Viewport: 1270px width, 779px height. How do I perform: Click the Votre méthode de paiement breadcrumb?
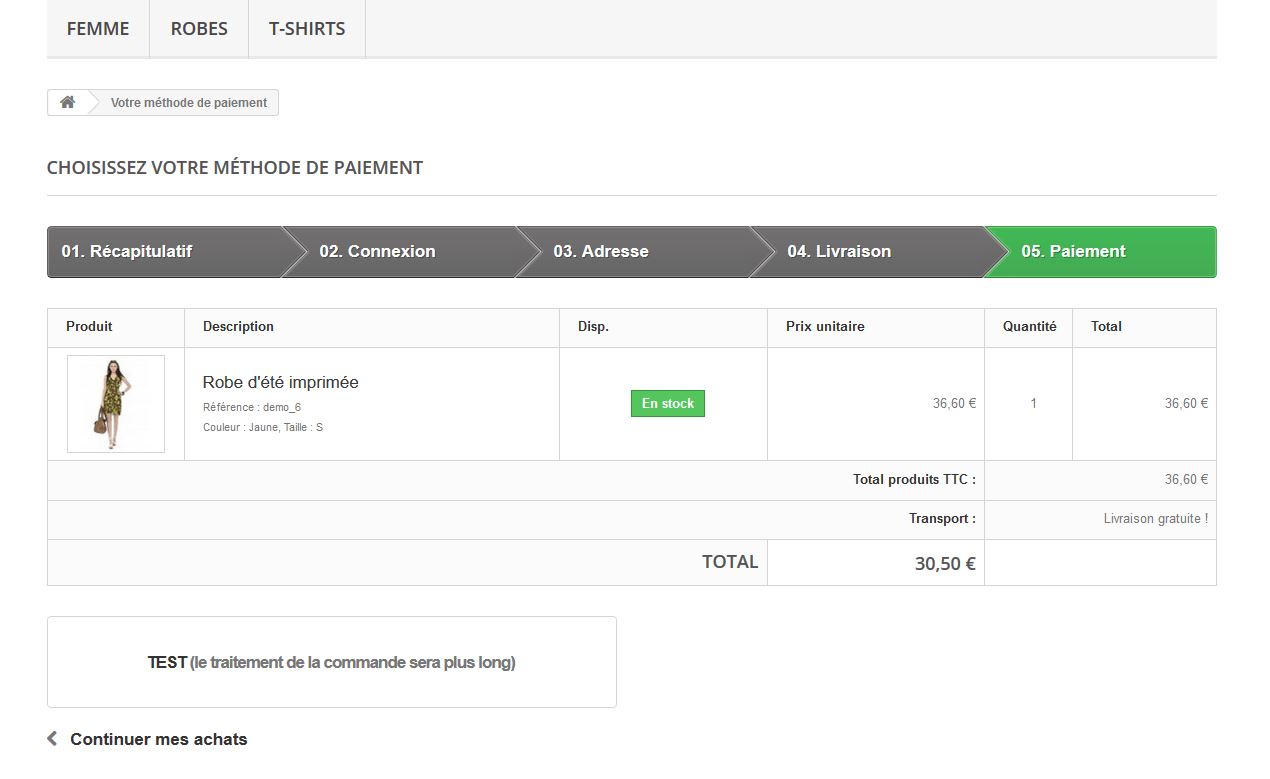[189, 103]
